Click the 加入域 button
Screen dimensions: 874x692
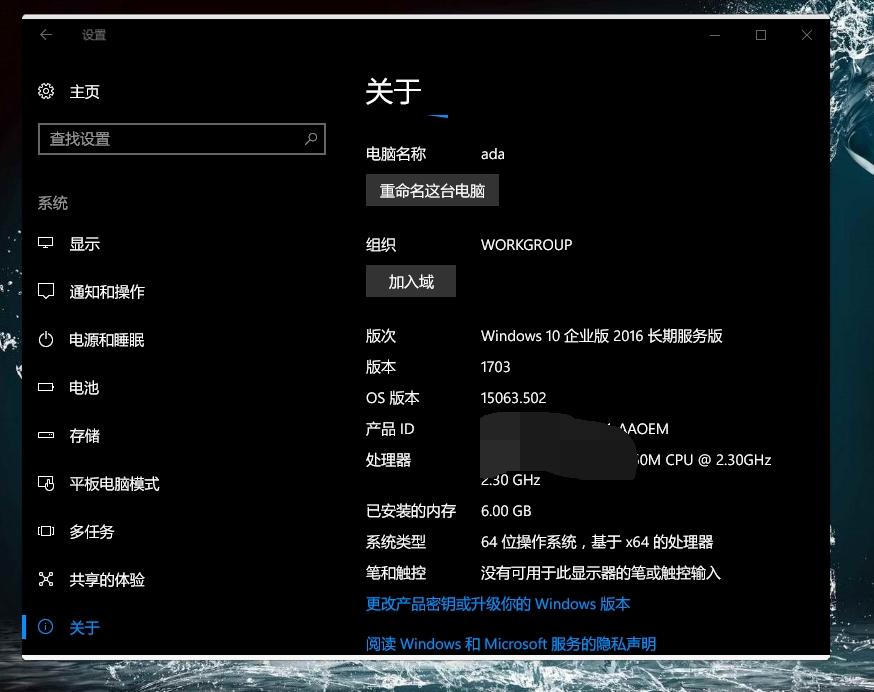[411, 282]
